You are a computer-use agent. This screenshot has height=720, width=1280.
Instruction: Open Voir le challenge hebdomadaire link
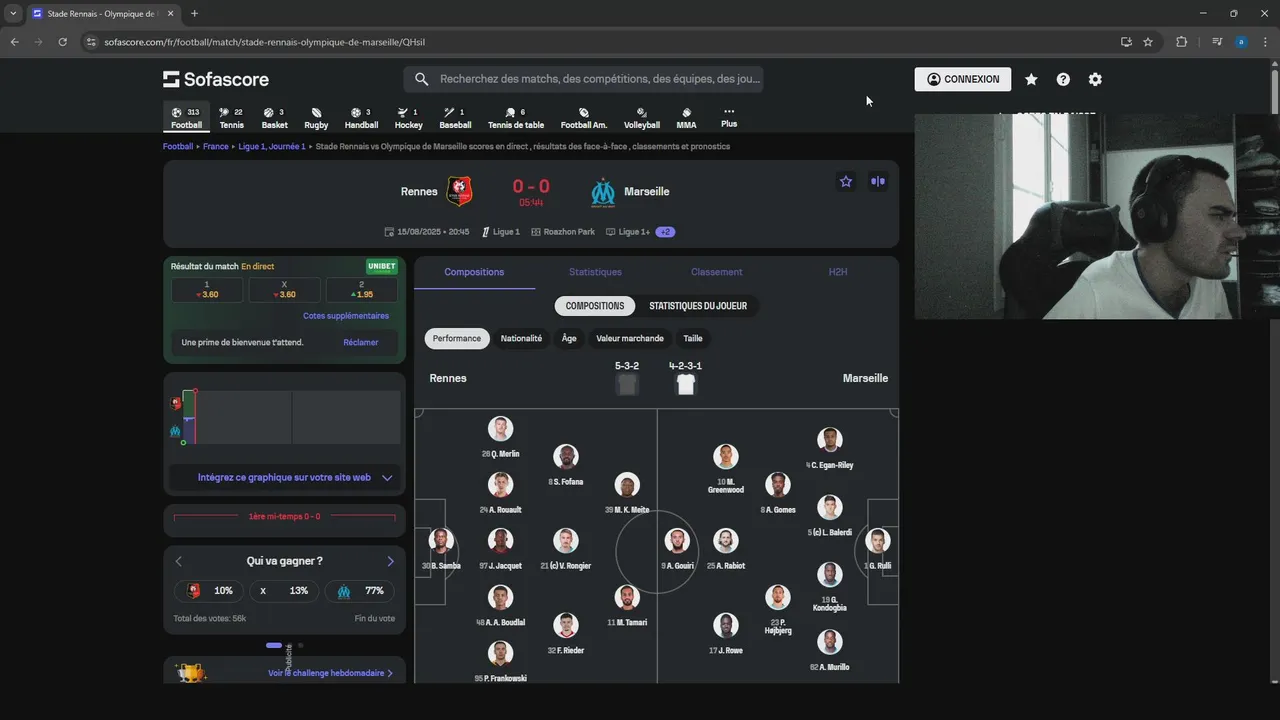tap(330, 673)
